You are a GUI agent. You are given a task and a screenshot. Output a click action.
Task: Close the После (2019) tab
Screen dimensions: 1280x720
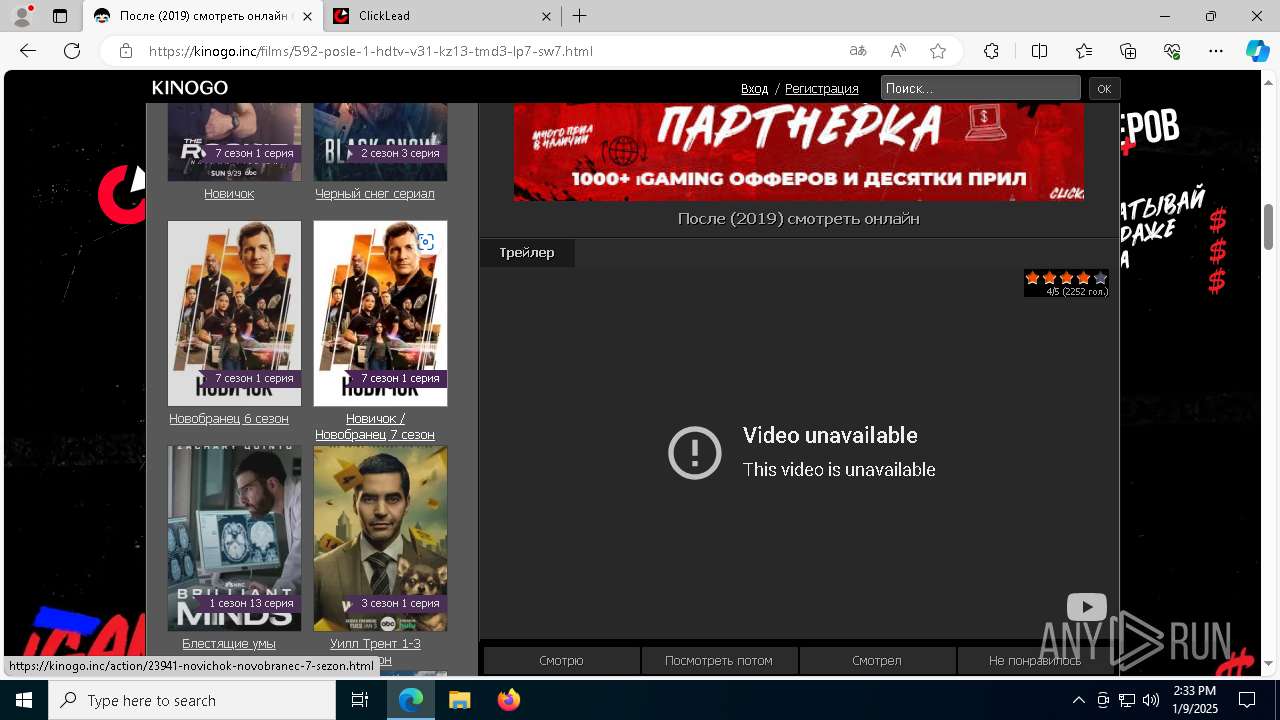point(307,16)
